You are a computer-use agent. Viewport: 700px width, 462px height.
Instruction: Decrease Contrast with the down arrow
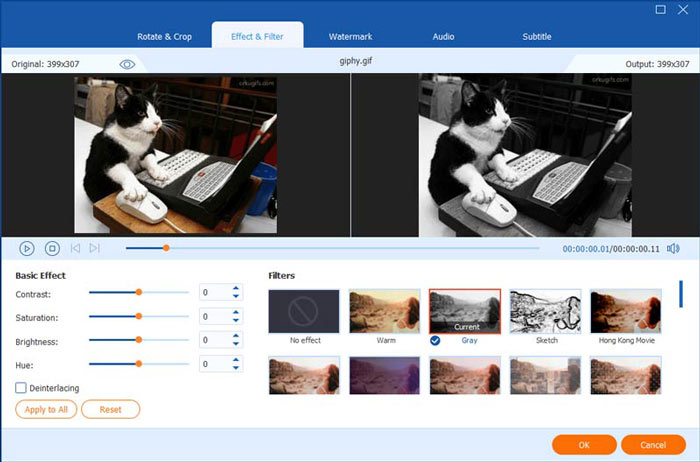(x=236, y=296)
